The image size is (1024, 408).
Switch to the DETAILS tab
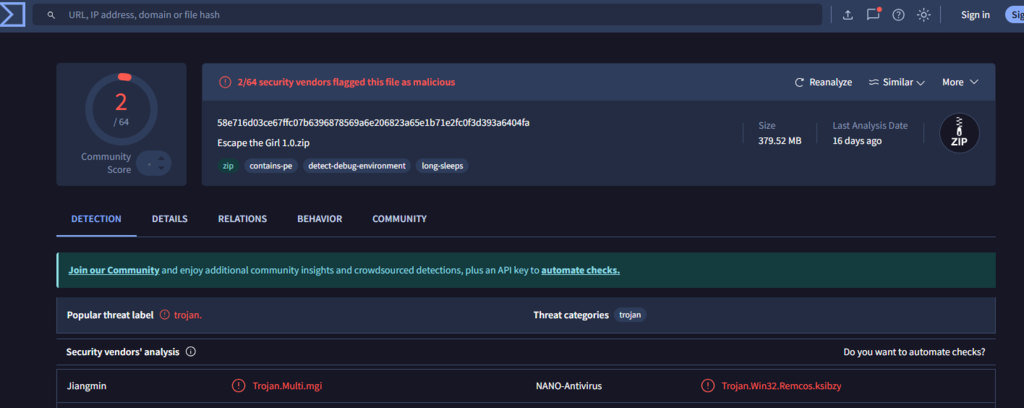(x=170, y=219)
